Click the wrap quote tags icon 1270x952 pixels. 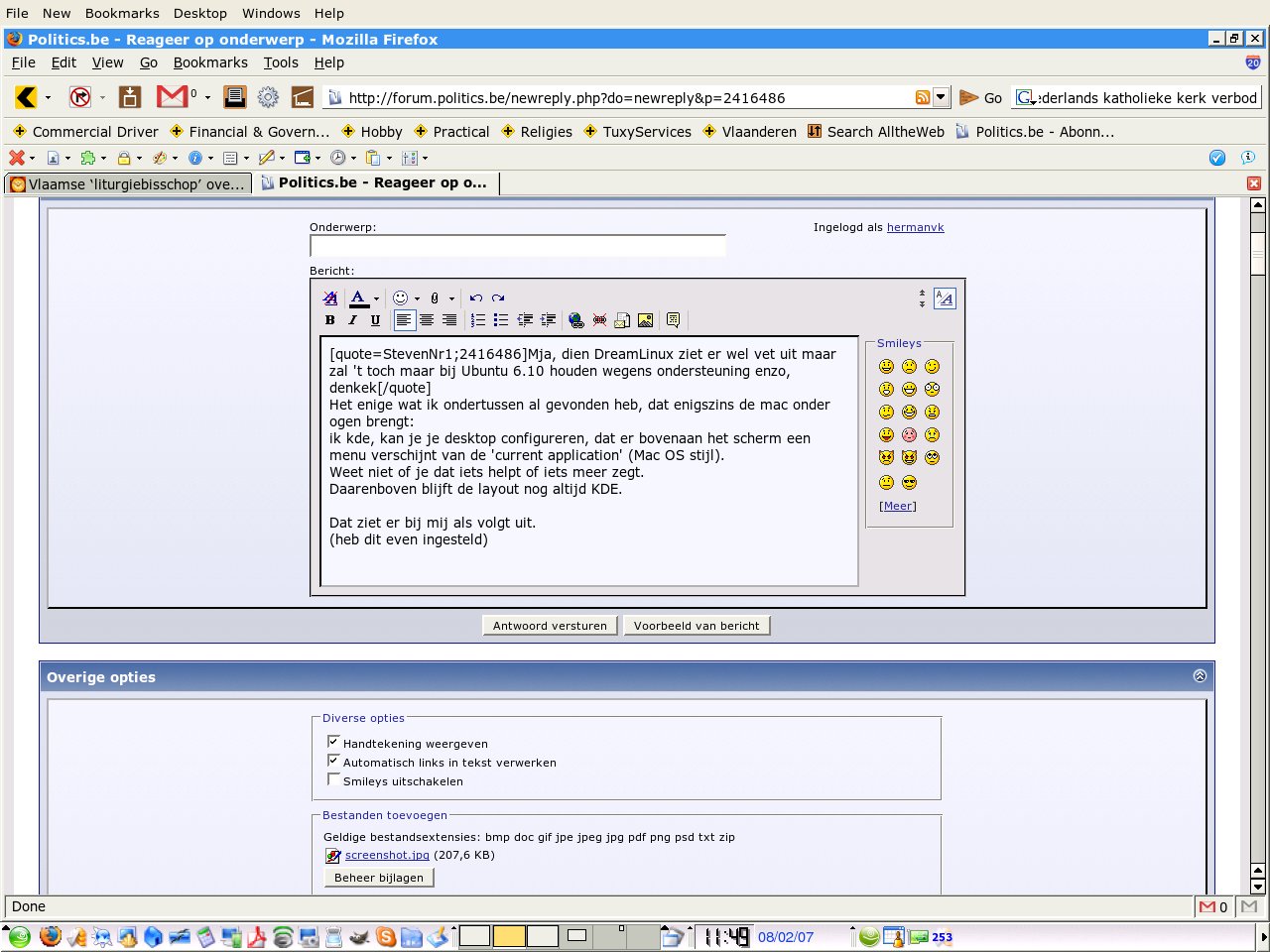pyautogui.click(x=673, y=320)
